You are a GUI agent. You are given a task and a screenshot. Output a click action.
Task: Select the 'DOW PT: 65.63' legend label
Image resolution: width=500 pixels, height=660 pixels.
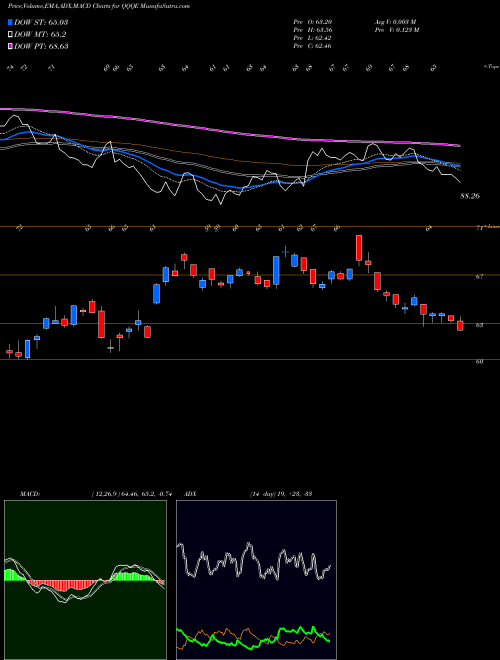tap(41, 46)
